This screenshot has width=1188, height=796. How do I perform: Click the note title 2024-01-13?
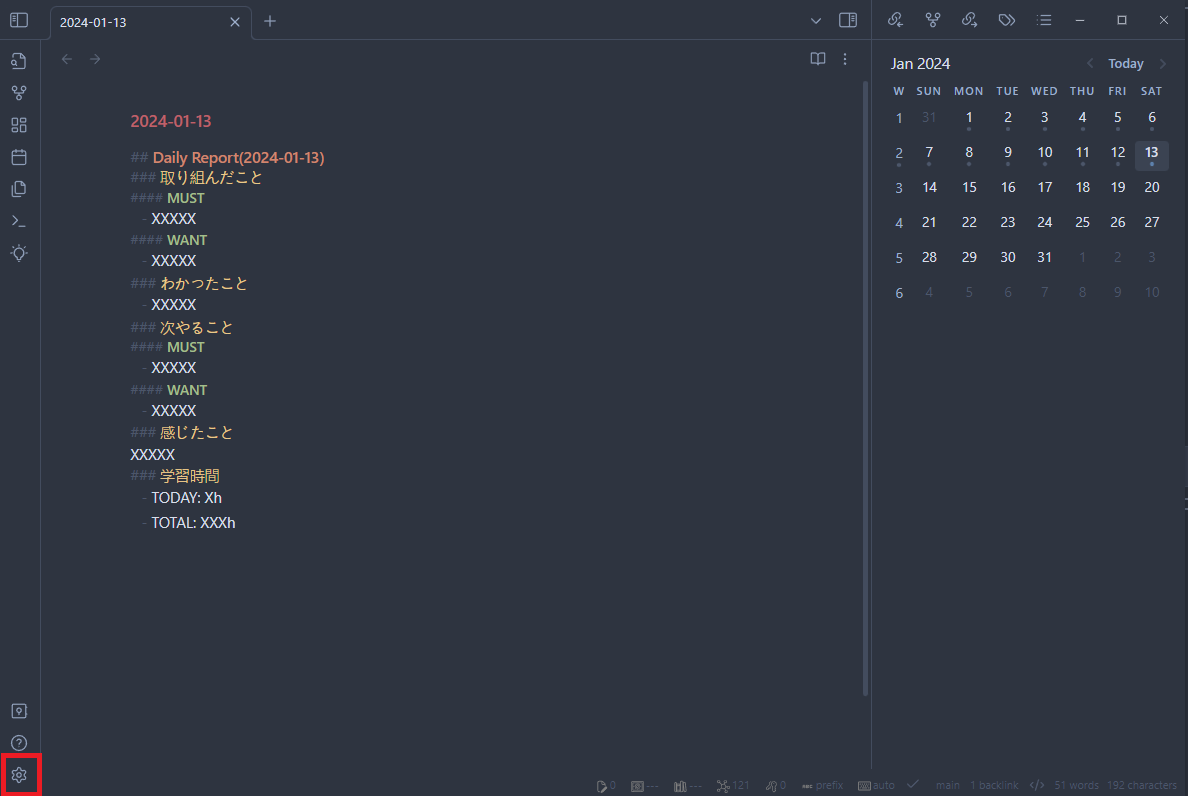[170, 121]
